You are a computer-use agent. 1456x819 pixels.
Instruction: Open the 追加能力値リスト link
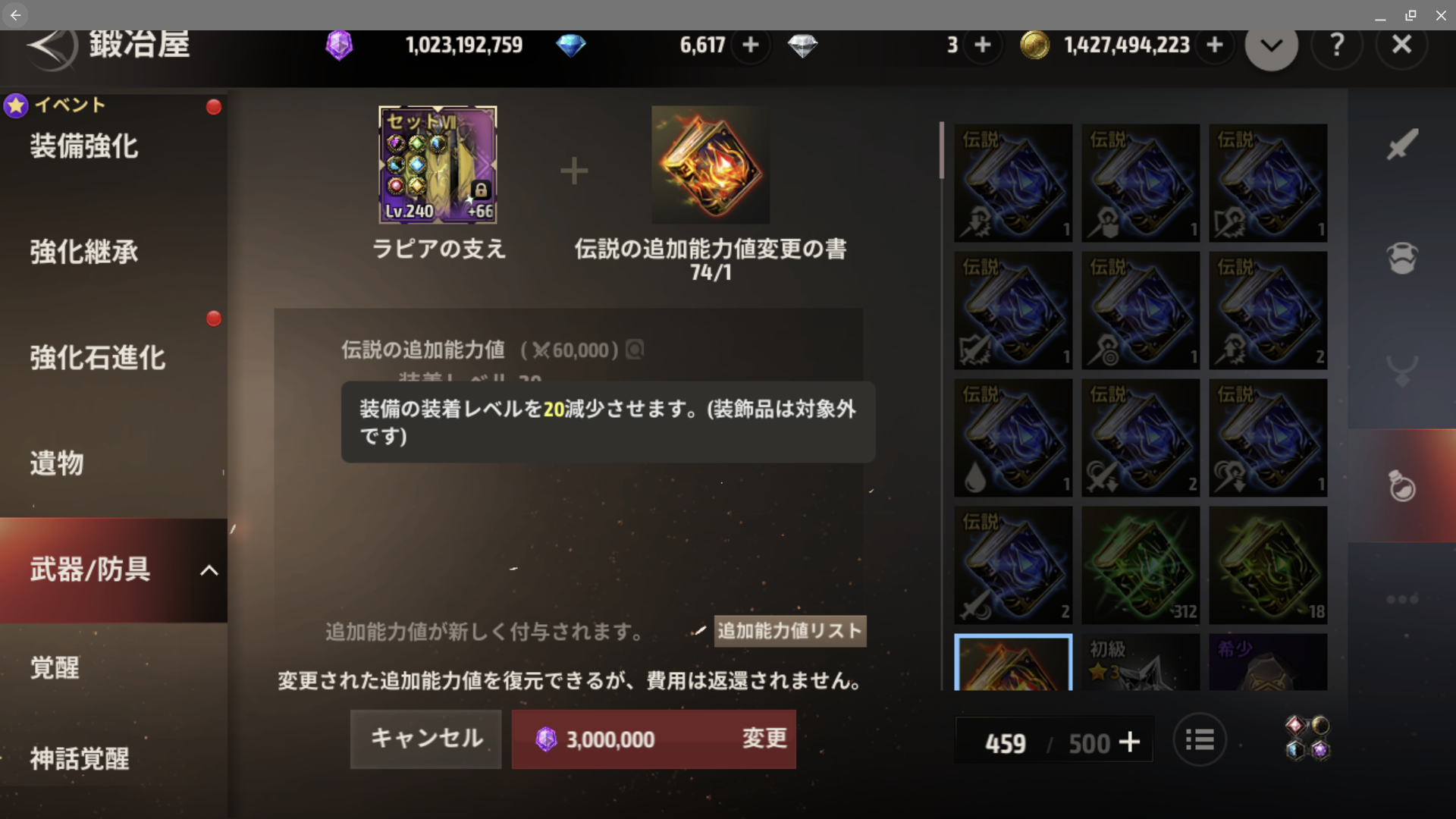coord(789,631)
